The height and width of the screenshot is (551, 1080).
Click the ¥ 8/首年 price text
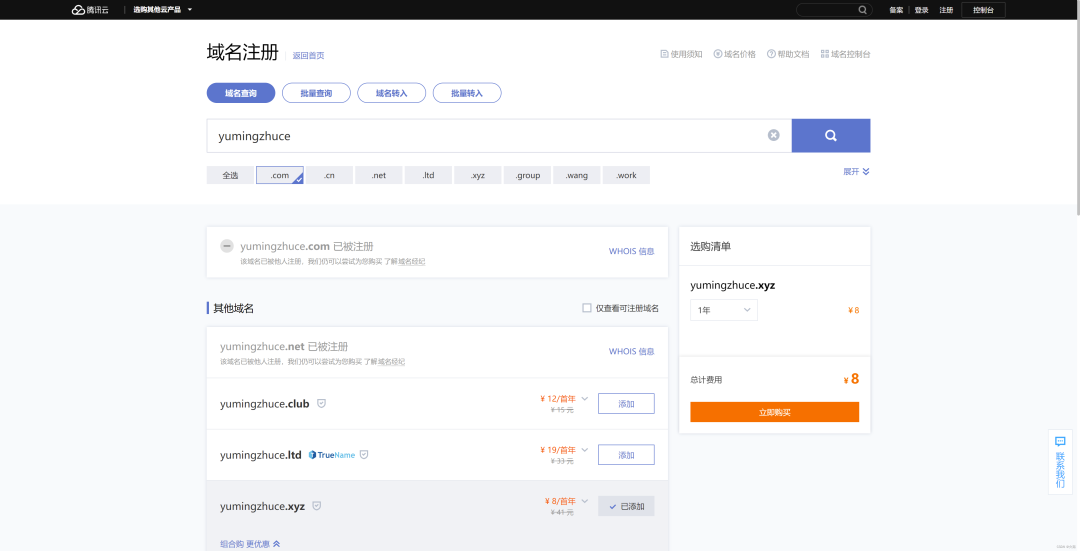click(560, 501)
